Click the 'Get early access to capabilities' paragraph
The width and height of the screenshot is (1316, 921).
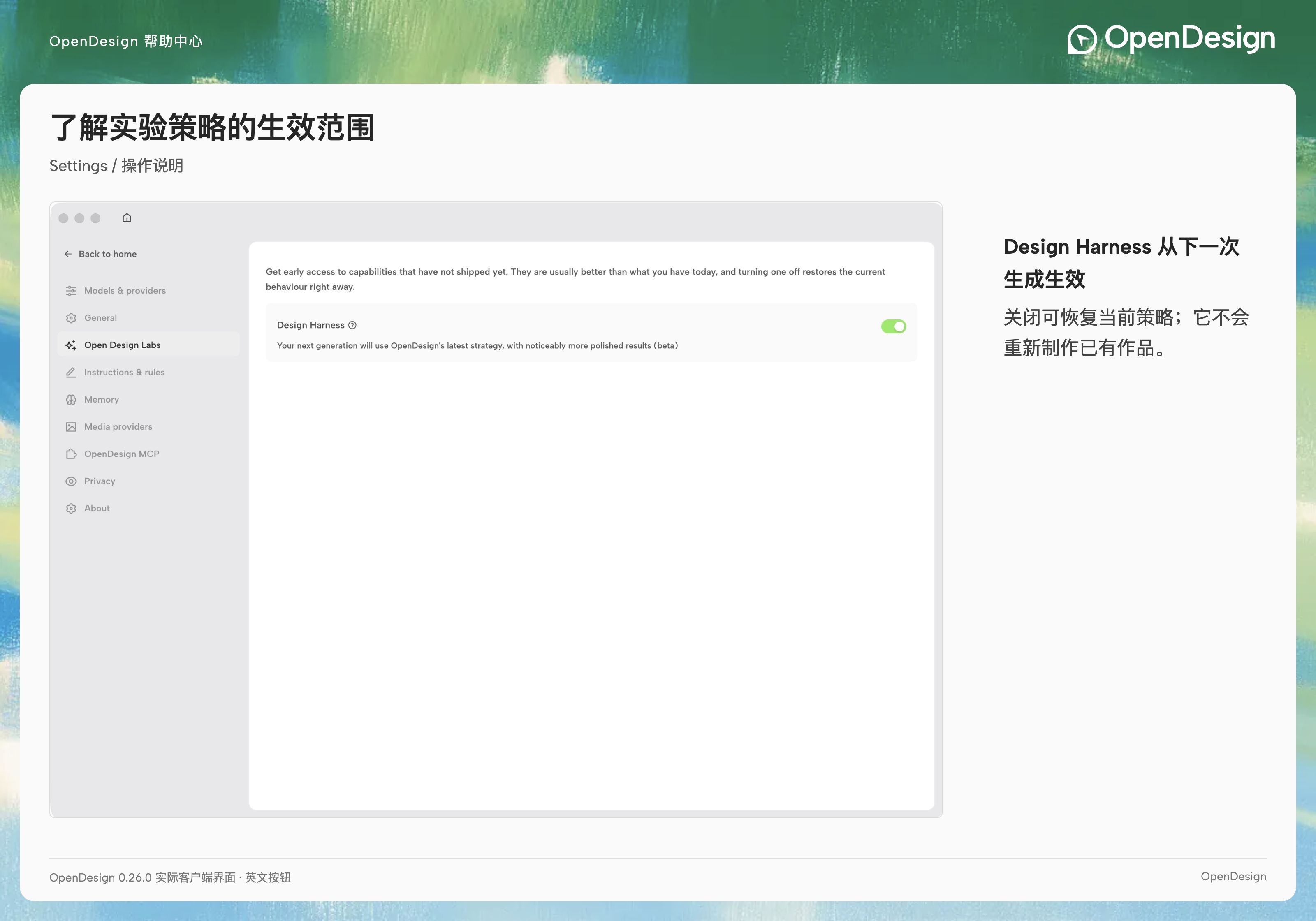pyautogui.click(x=575, y=279)
